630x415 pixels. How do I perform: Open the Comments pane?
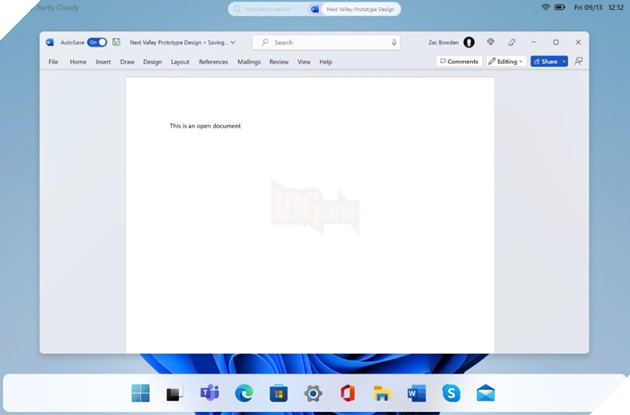459,61
